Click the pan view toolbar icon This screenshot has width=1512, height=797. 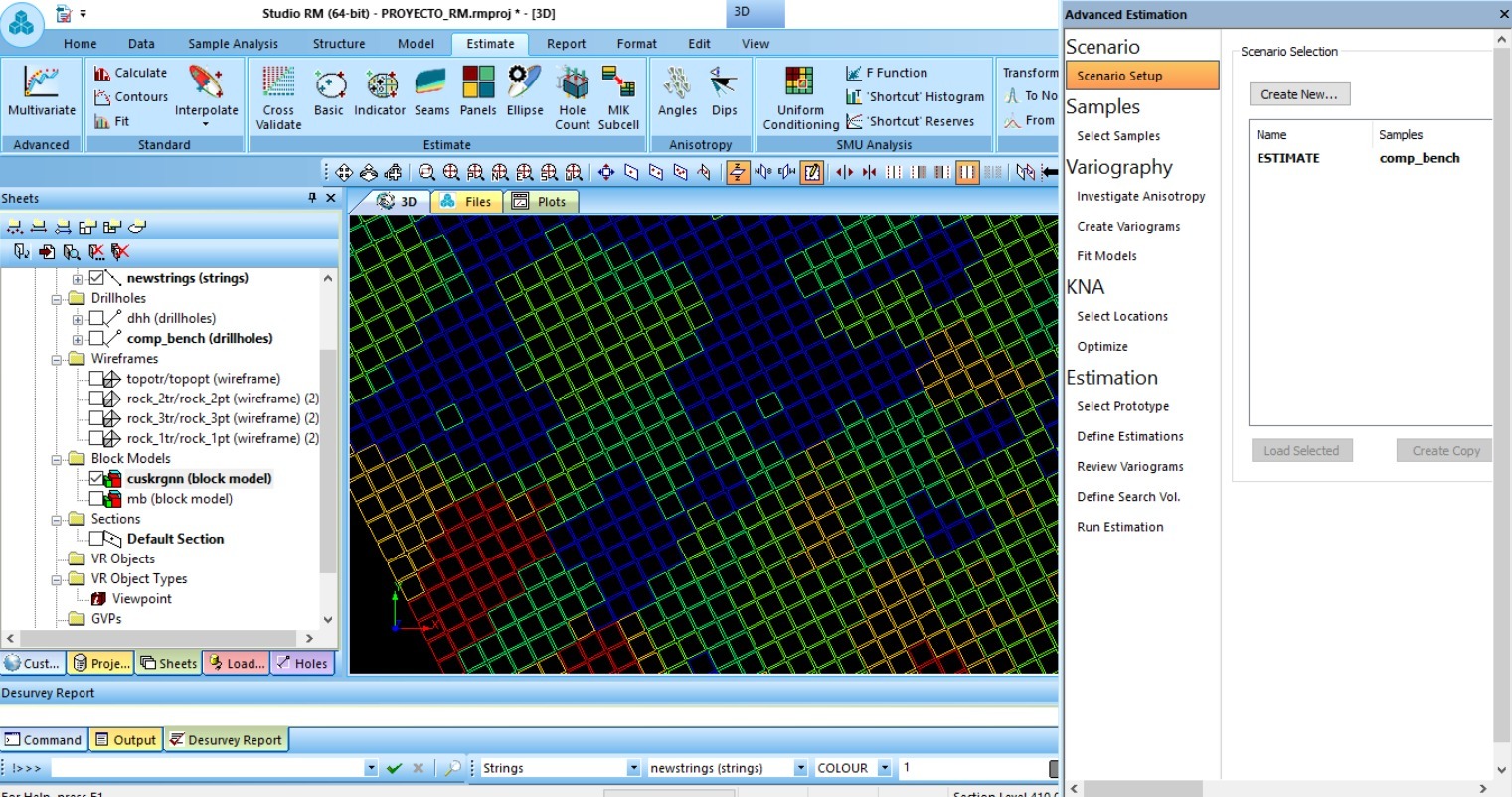(x=344, y=172)
